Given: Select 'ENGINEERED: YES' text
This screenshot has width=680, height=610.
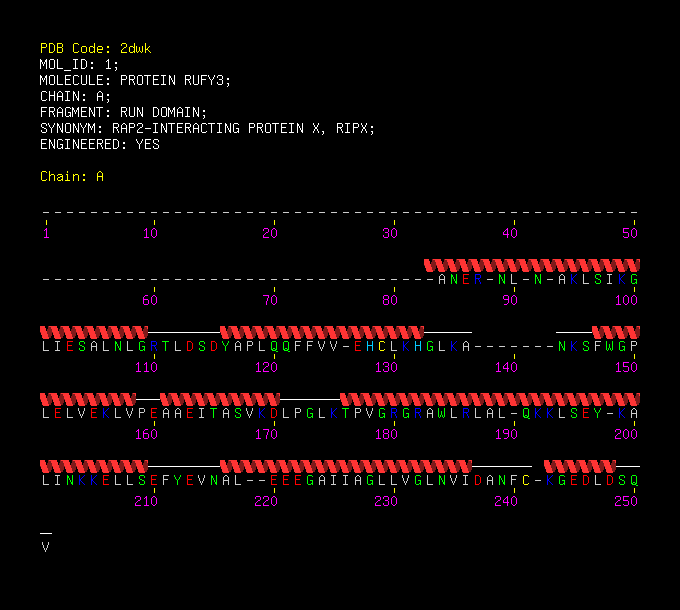Looking at the screenshot, I should pos(100,144).
